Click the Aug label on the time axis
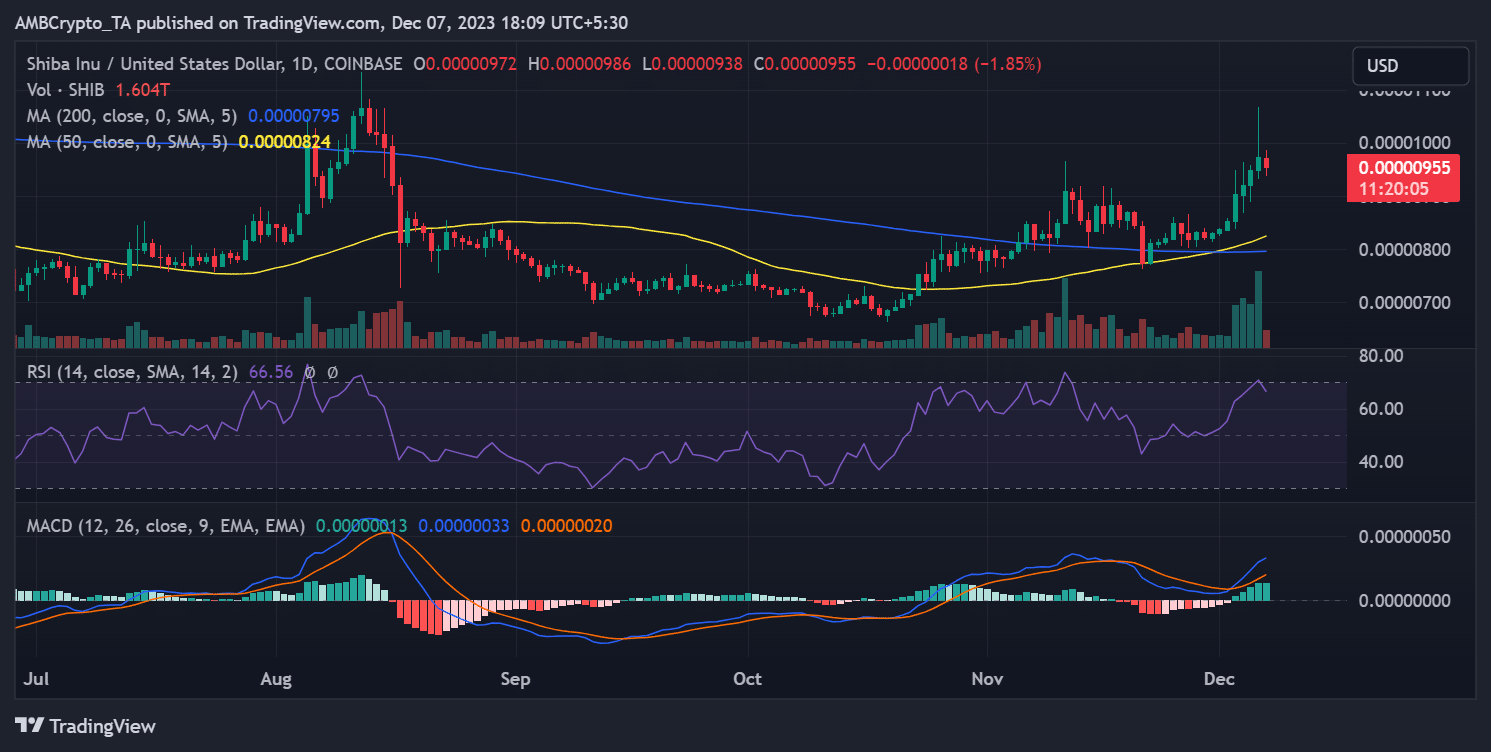This screenshot has height=752, width=1491. [x=276, y=679]
